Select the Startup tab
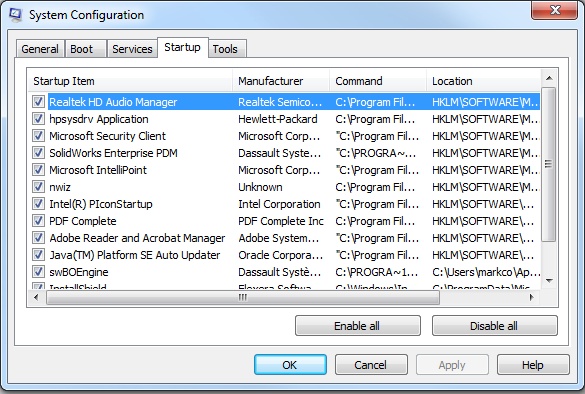The height and width of the screenshot is (394, 585). pos(182,47)
